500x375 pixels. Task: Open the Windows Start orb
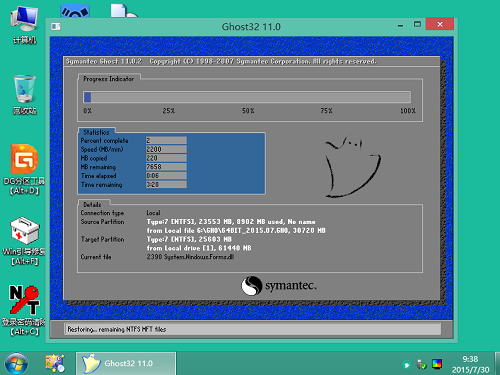(x=16, y=363)
